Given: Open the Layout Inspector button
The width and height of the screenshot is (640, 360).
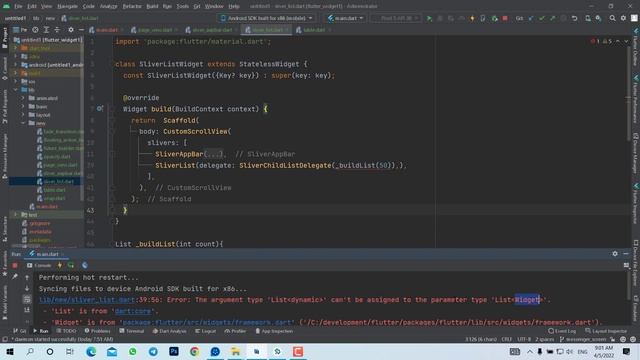Looking at the screenshot, I should click(x=606, y=331).
